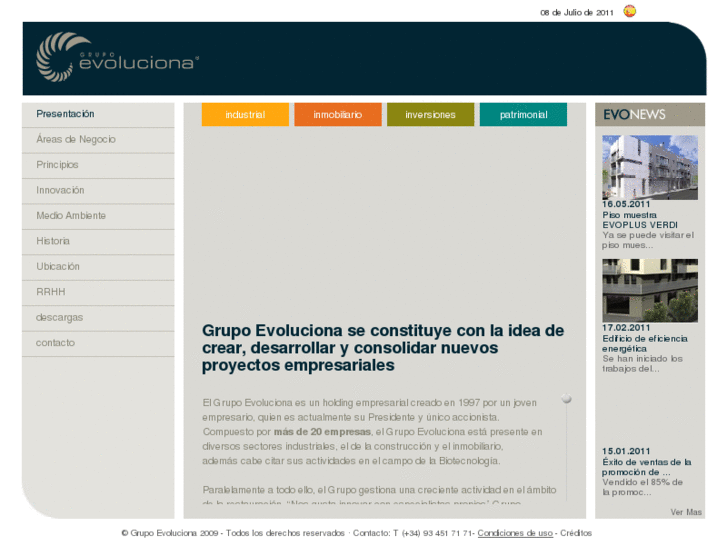Switch to the inmobiliario tab
Image resolution: width=727 pixels, height=545 pixels.
pos(337,115)
